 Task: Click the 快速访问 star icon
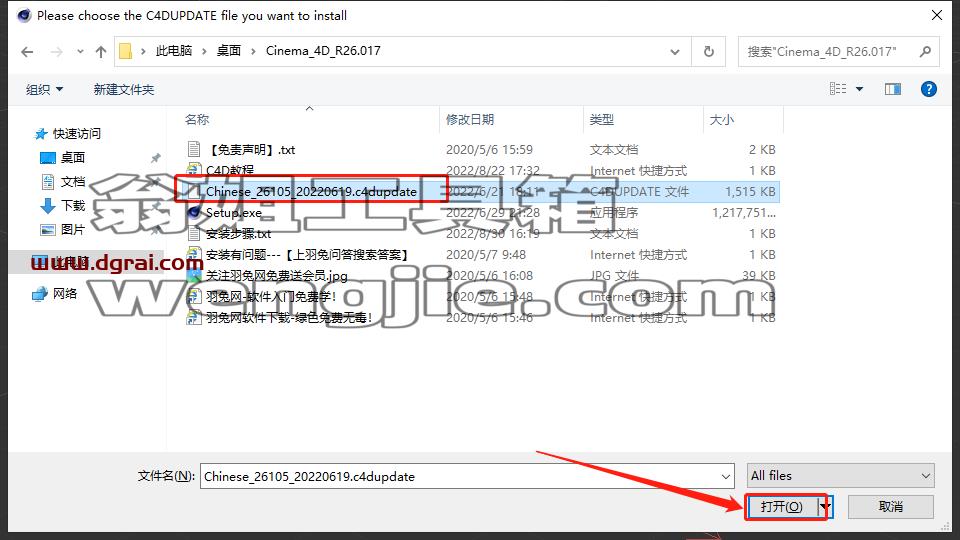pyautogui.click(x=41, y=133)
